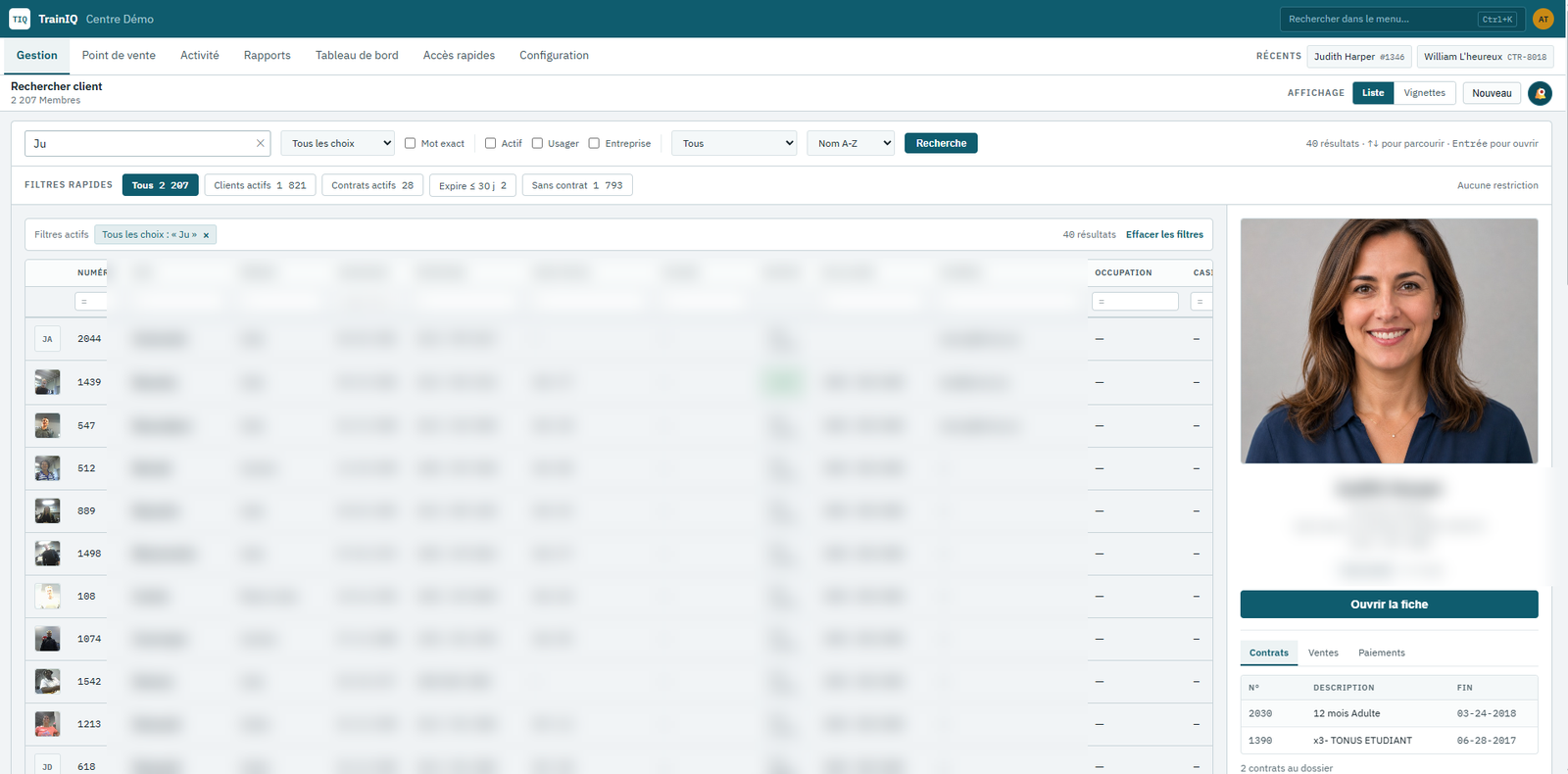Click the photo thumbnail of member 547
This screenshot has height=774, width=1568.
point(47,425)
